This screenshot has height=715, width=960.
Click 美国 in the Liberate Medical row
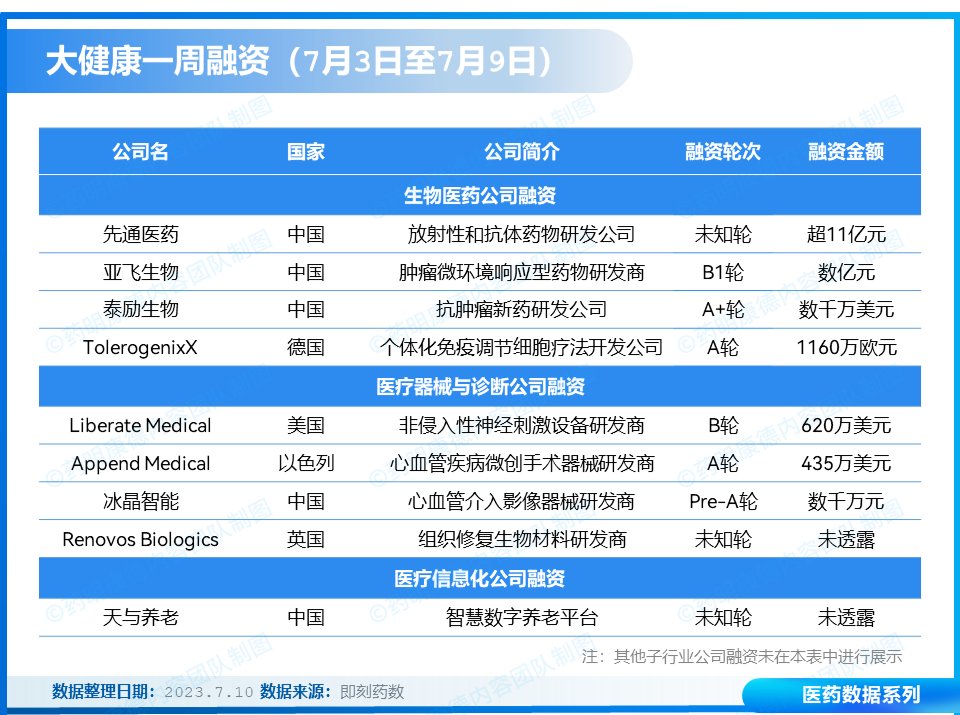click(306, 425)
